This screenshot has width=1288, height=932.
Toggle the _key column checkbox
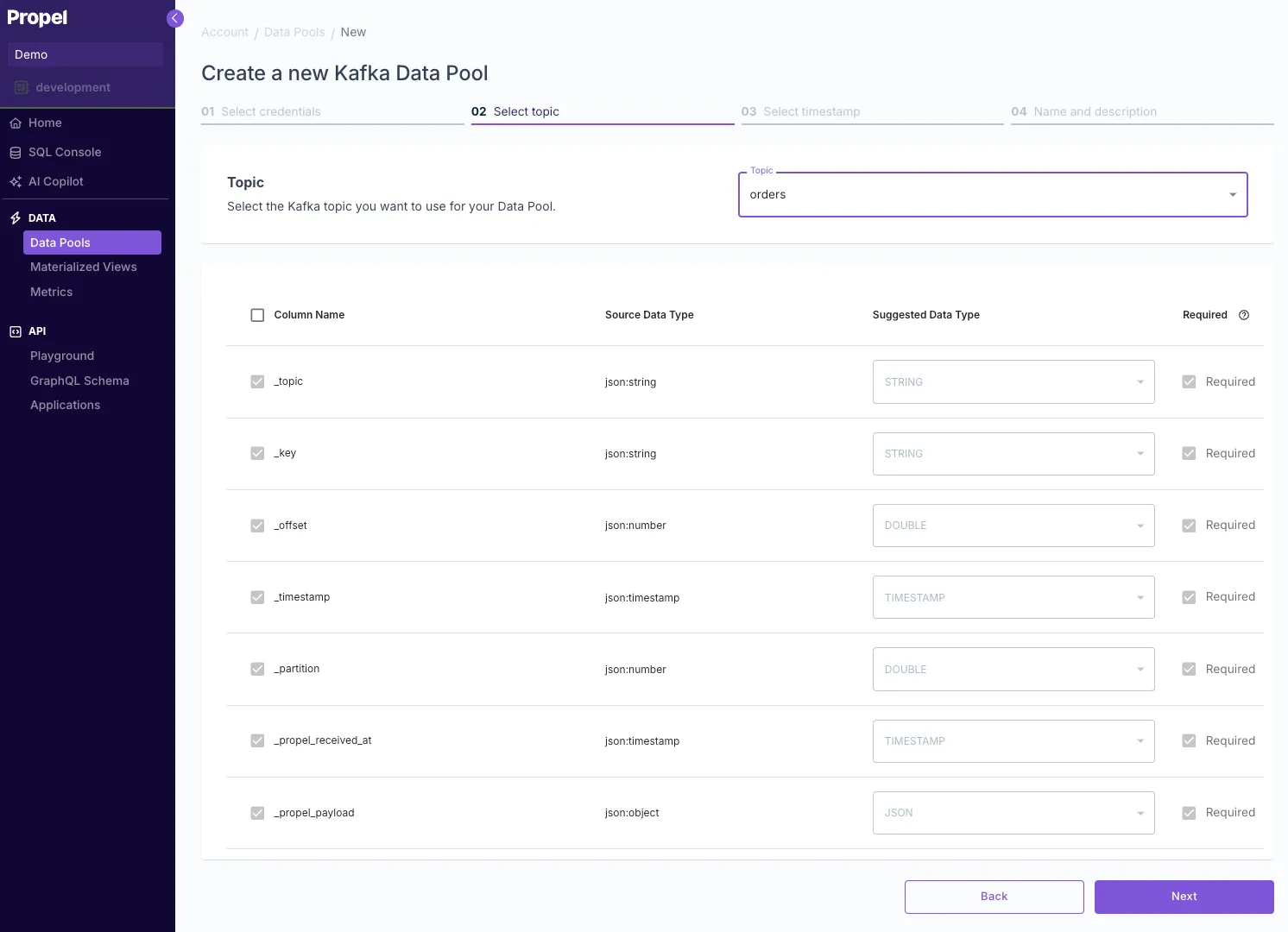coord(257,453)
